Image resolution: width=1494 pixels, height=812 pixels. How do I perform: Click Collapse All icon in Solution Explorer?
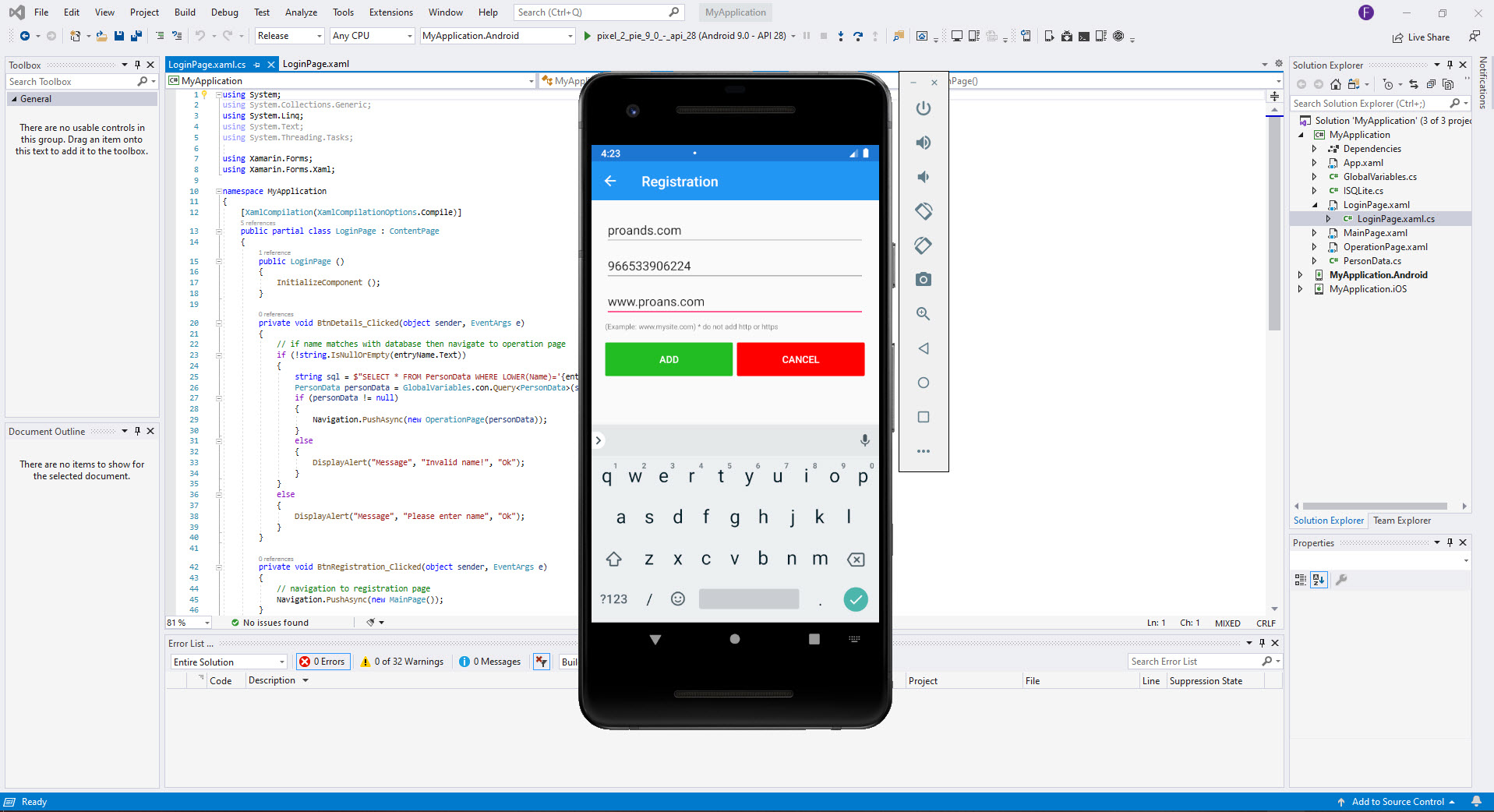click(x=1431, y=84)
